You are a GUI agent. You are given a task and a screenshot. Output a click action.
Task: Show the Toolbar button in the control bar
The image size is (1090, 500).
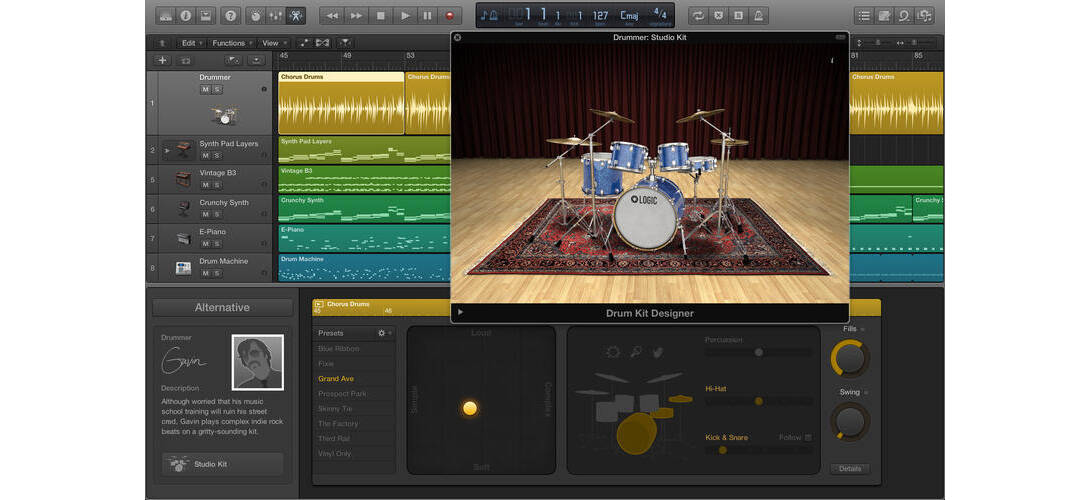[x=206, y=15]
